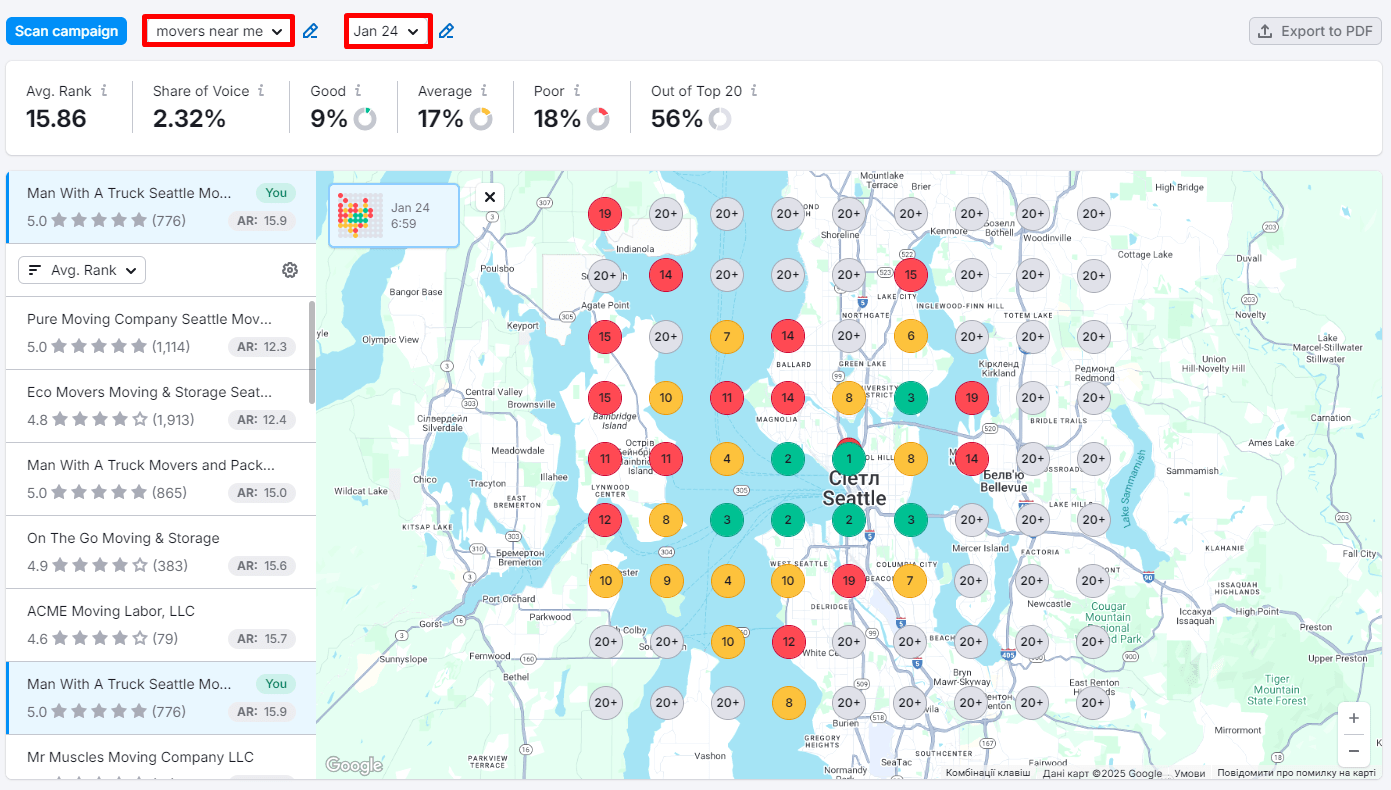
Task: Click the competitor list scrollbar
Action: click(x=311, y=352)
